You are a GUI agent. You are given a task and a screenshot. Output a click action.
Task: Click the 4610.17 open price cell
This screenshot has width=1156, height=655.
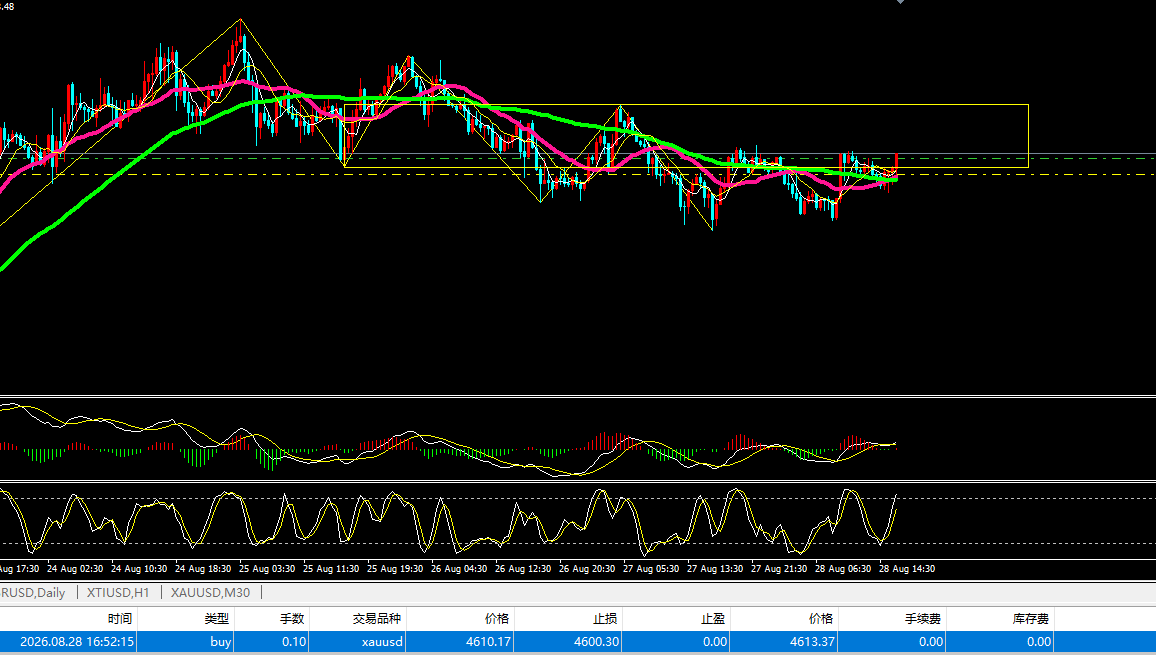[x=489, y=642]
